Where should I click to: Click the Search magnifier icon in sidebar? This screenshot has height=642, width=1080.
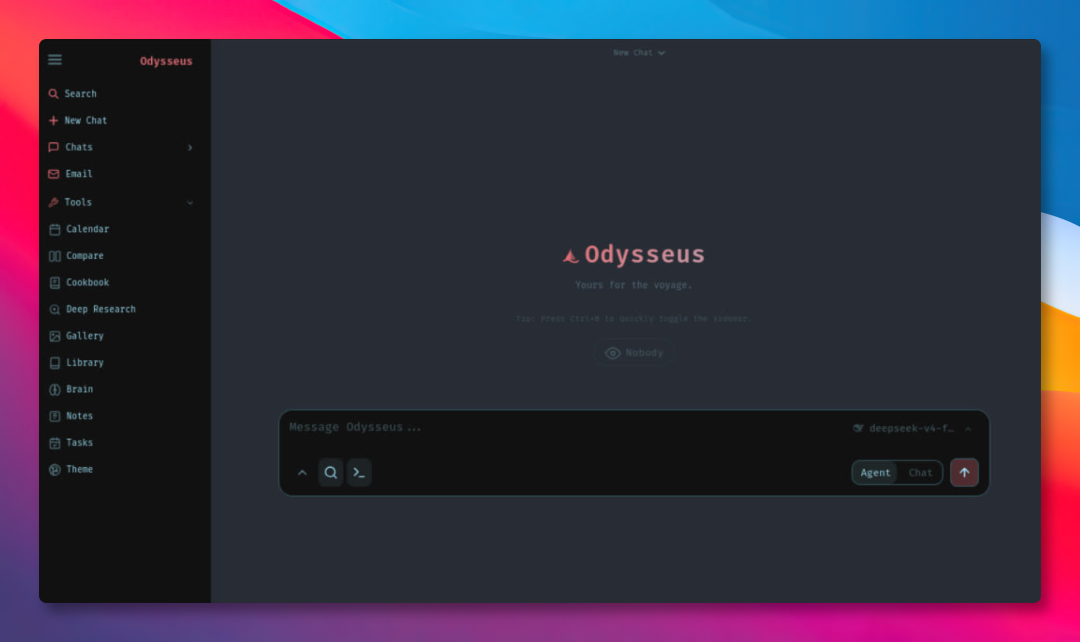pos(53,94)
